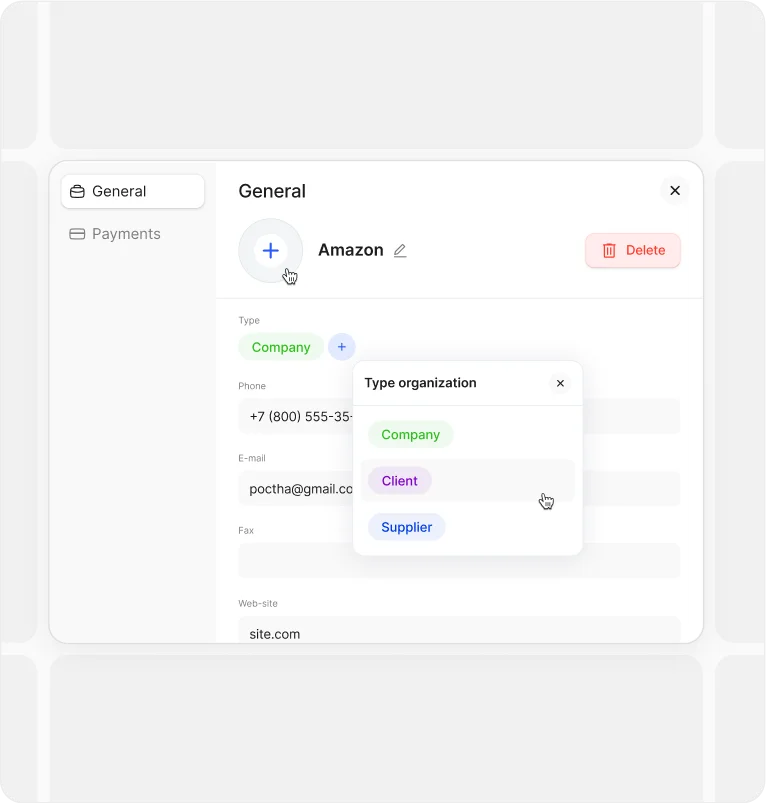Click the green Company tag under Type

(x=280, y=347)
